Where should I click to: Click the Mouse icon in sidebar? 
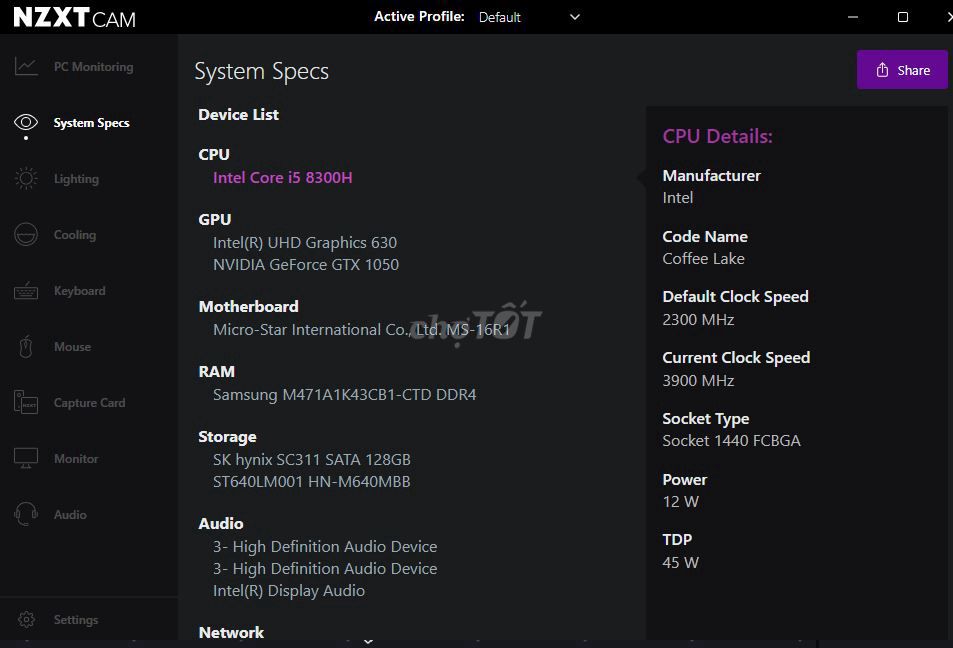click(26, 346)
